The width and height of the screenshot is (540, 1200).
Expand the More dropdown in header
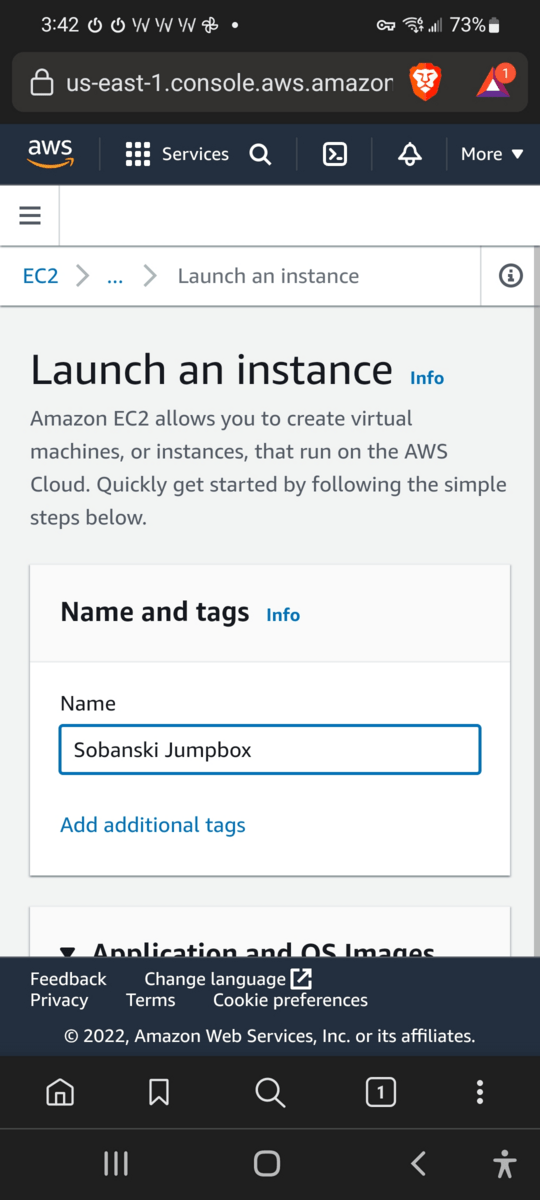click(492, 154)
